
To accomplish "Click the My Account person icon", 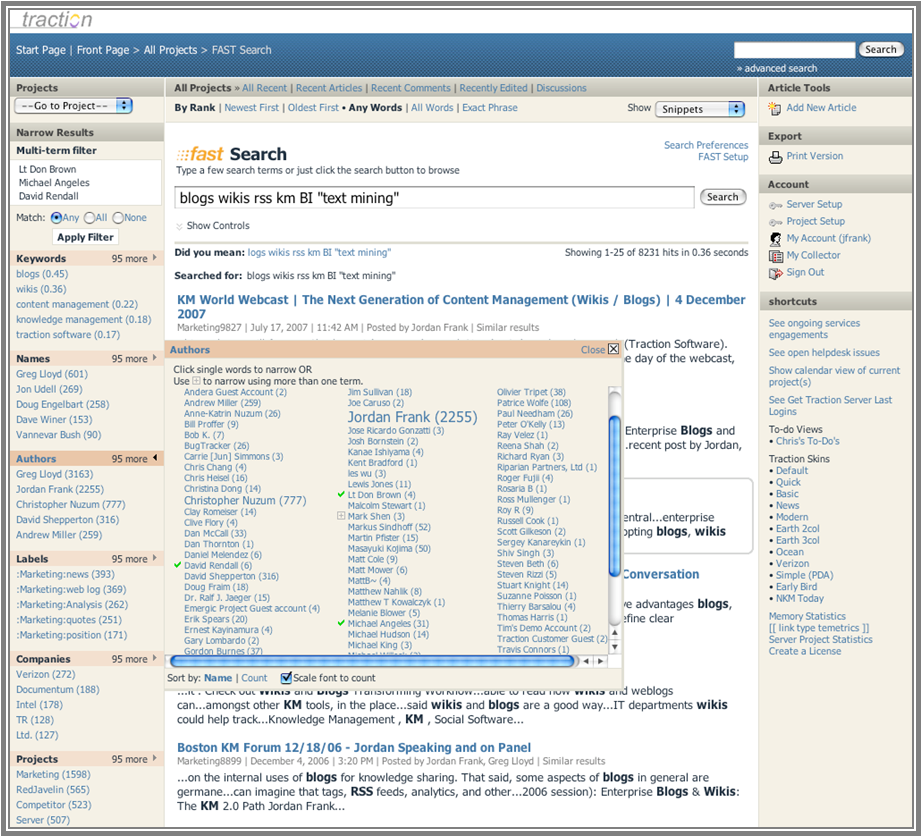I will click(x=776, y=239).
